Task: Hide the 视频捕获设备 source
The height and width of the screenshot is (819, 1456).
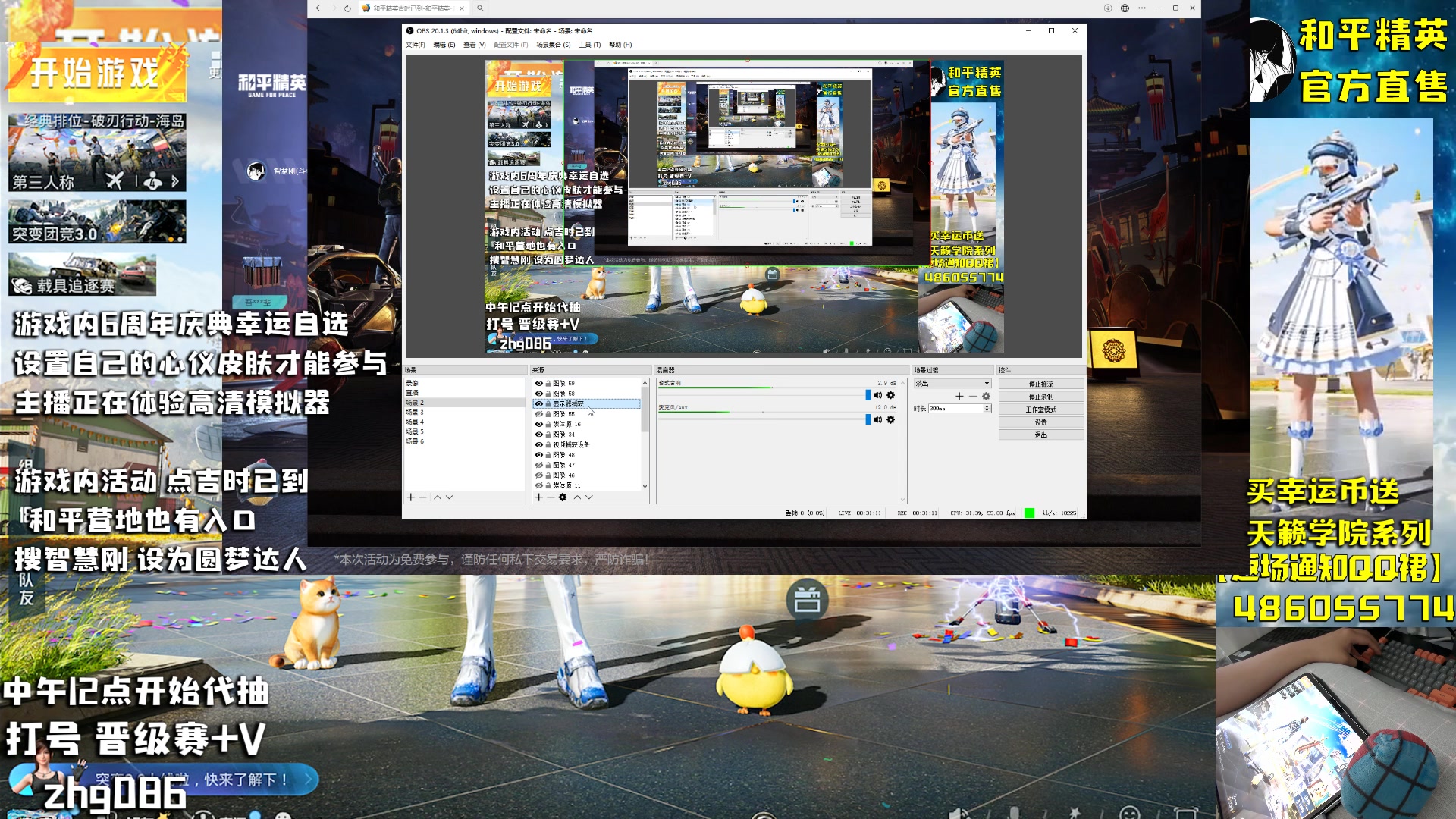Action: click(539, 445)
